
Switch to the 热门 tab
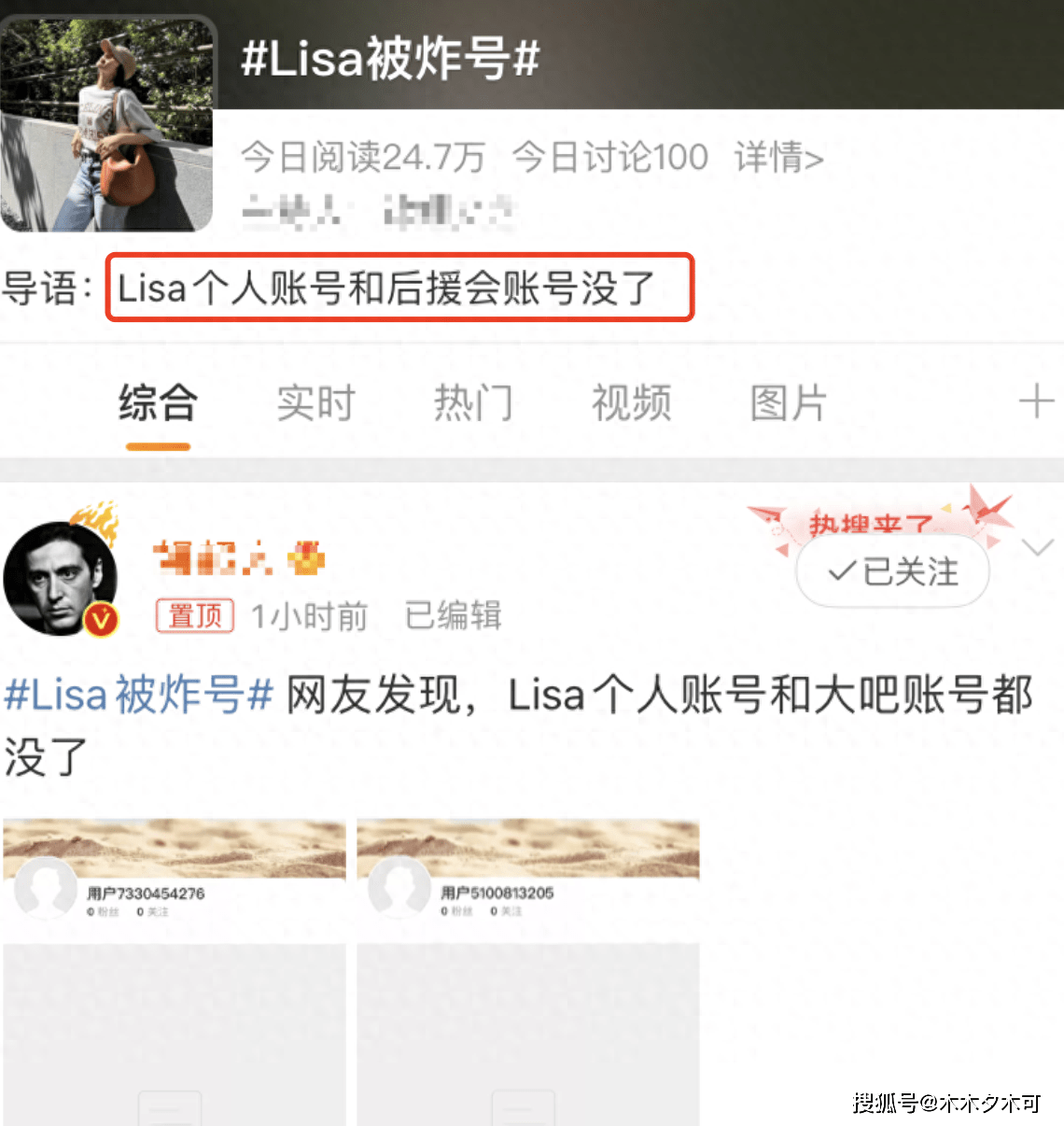[473, 402]
